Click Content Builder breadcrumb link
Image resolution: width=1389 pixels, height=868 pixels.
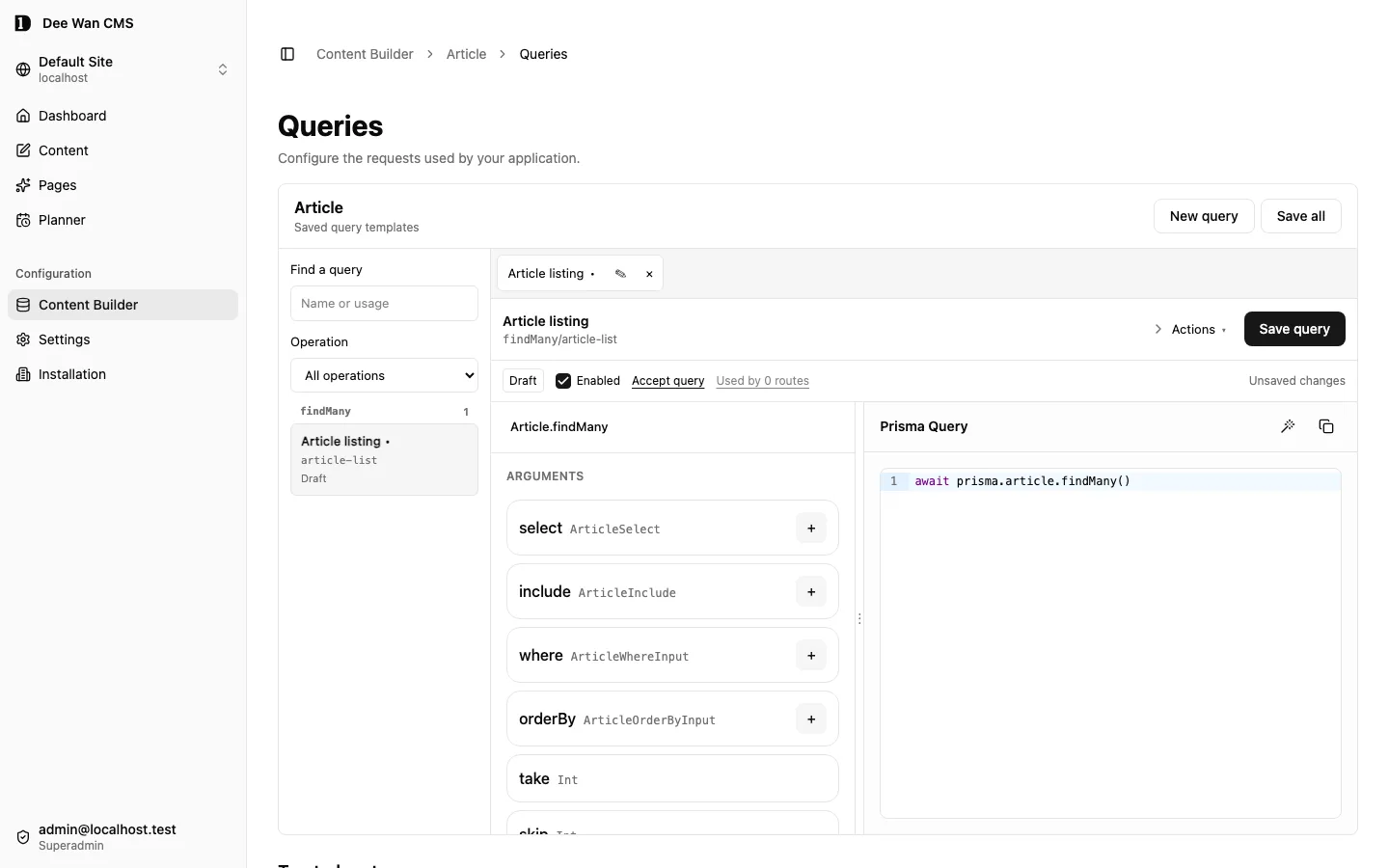(365, 54)
